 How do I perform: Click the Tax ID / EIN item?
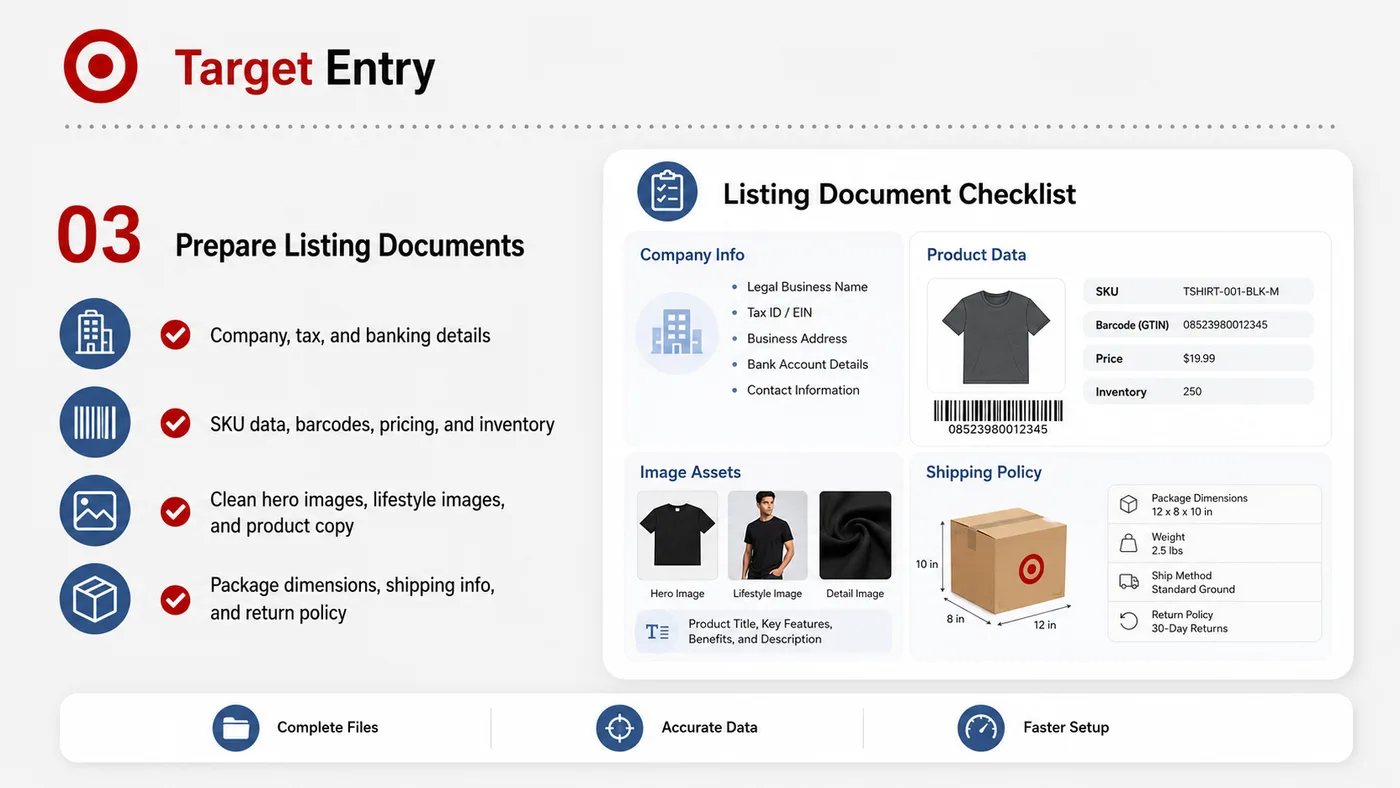click(x=779, y=312)
